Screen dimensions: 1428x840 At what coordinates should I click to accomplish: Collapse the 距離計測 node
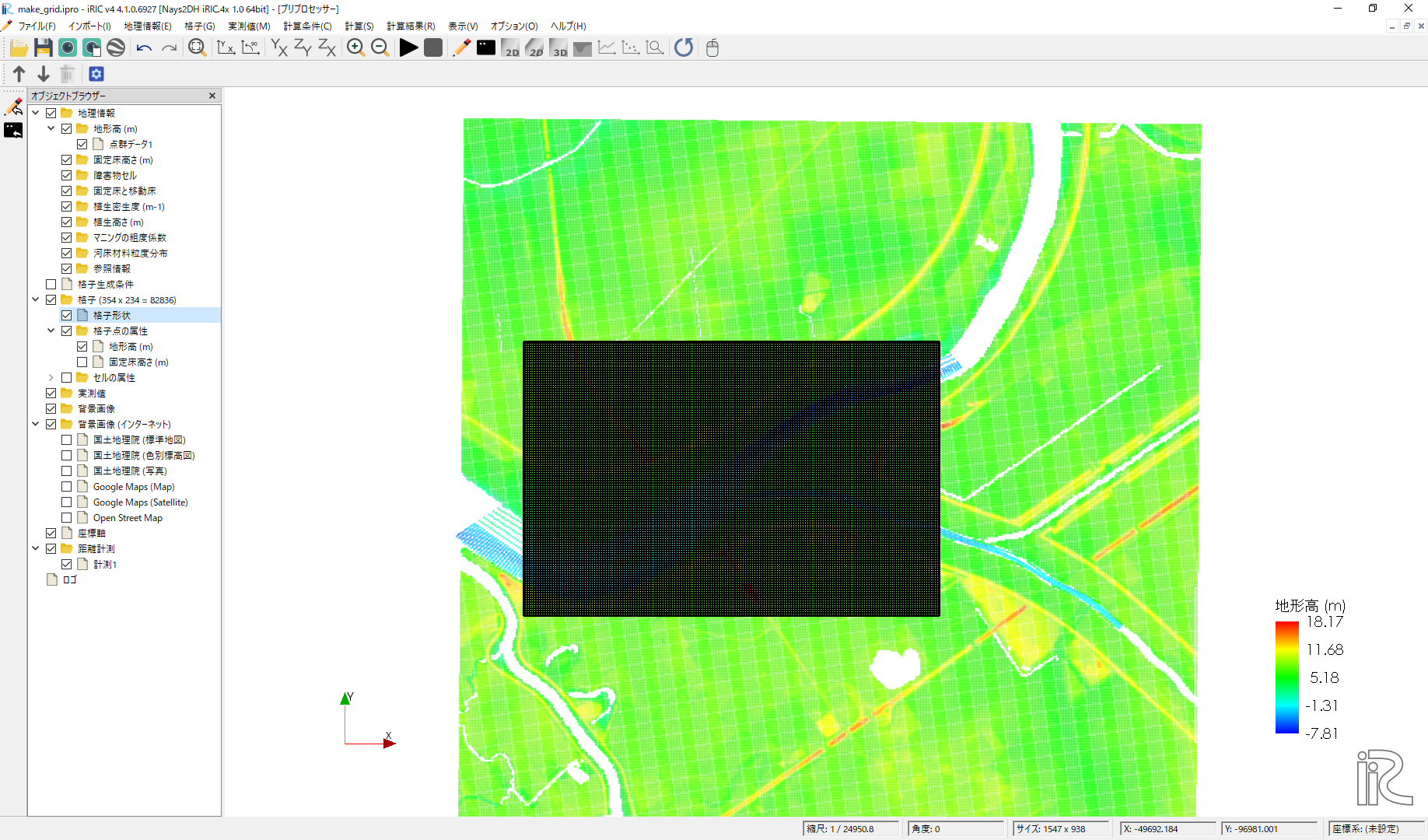pyautogui.click(x=36, y=549)
